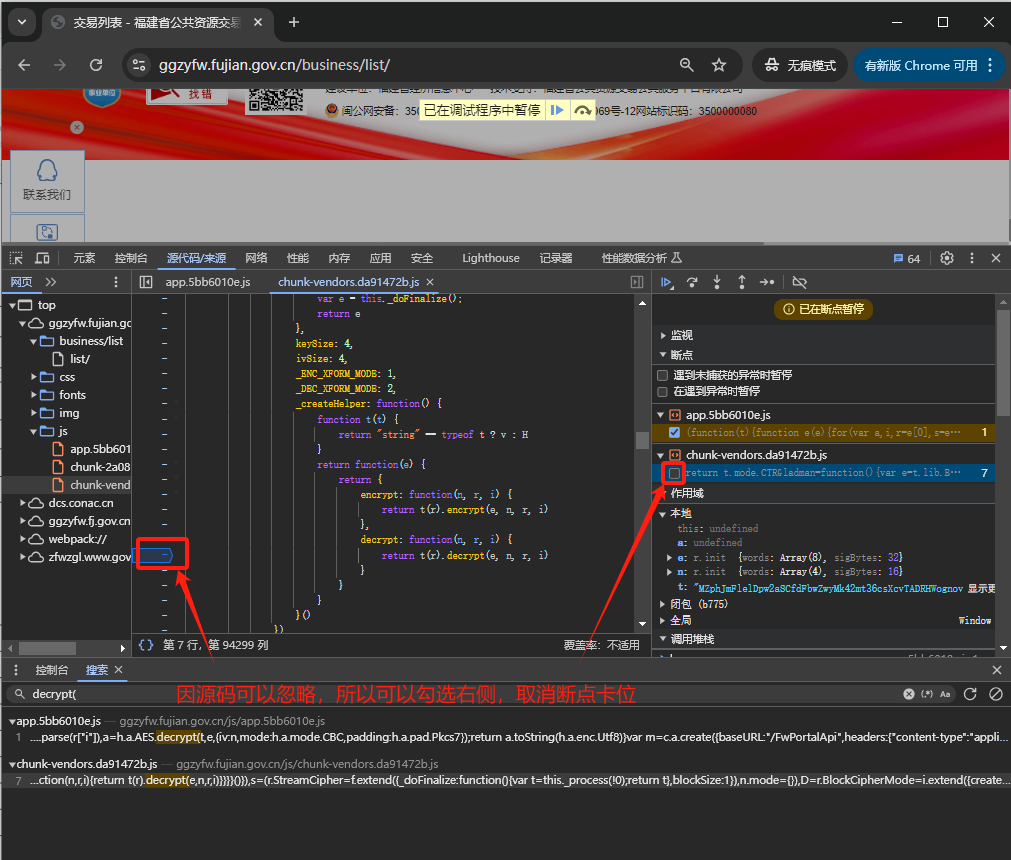Uncheck the app.5bb6010e.js breakpoint
This screenshot has height=860, width=1011.
674,433
